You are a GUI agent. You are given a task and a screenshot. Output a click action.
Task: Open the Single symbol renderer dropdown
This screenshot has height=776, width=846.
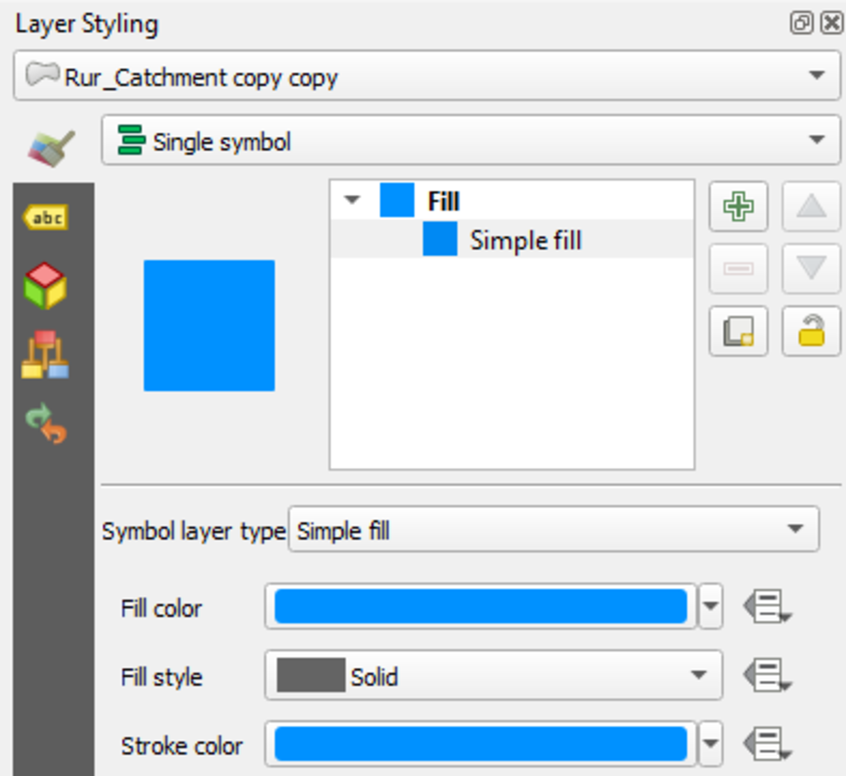coord(470,140)
